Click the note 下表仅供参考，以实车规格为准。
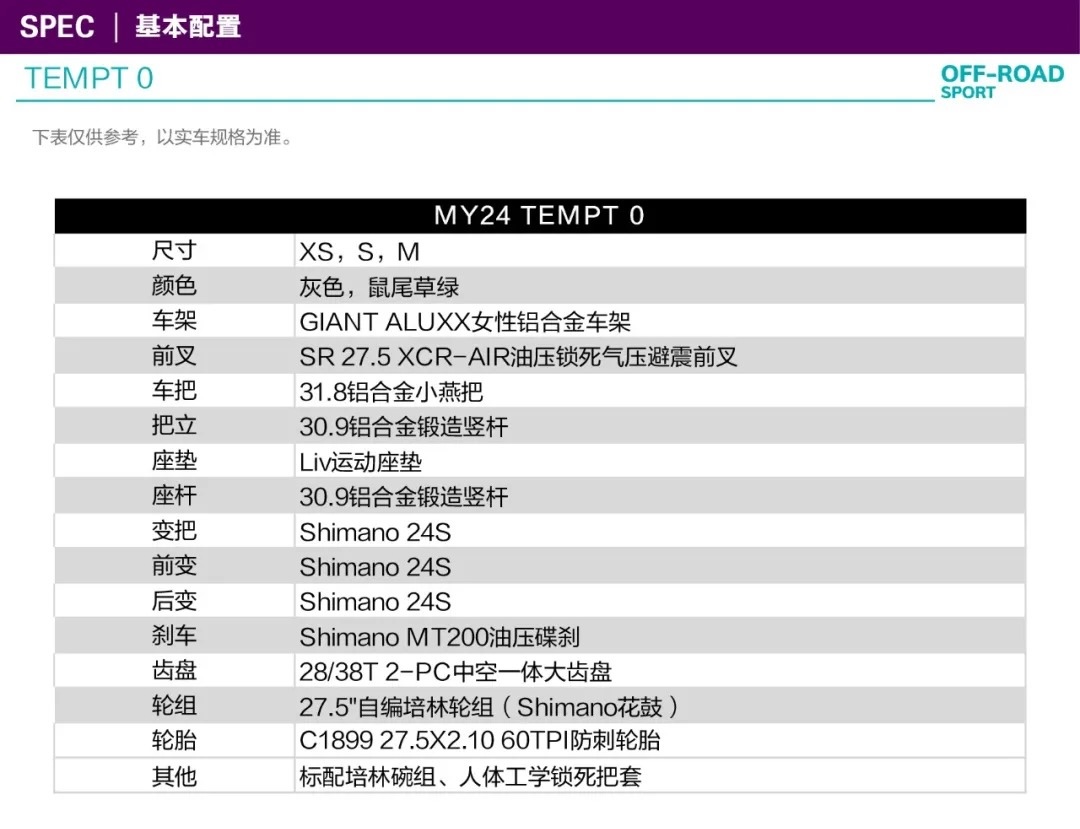1080x829 pixels. tap(163, 138)
